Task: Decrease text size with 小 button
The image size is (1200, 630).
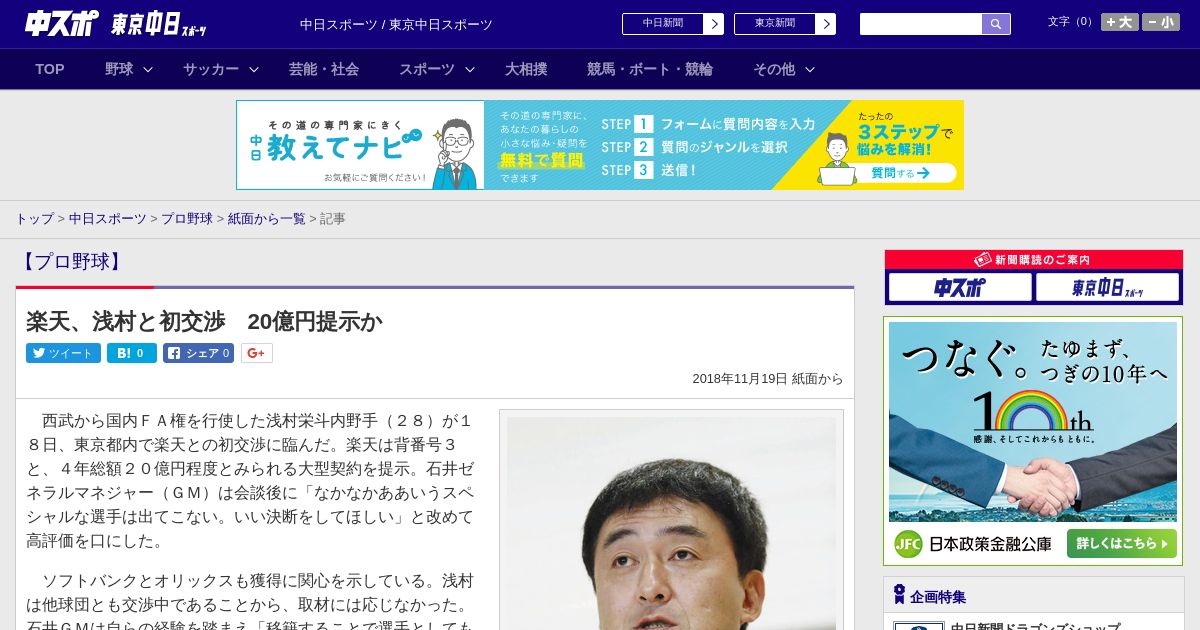Action: [x=1161, y=22]
